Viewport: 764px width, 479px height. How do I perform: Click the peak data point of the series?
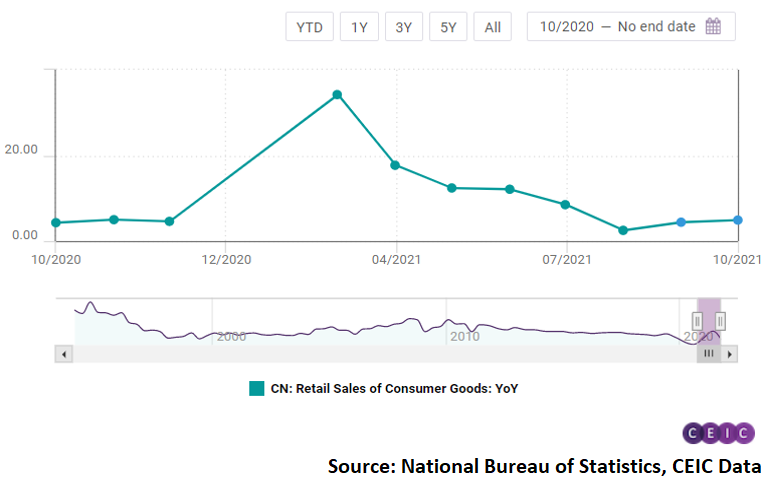337,95
